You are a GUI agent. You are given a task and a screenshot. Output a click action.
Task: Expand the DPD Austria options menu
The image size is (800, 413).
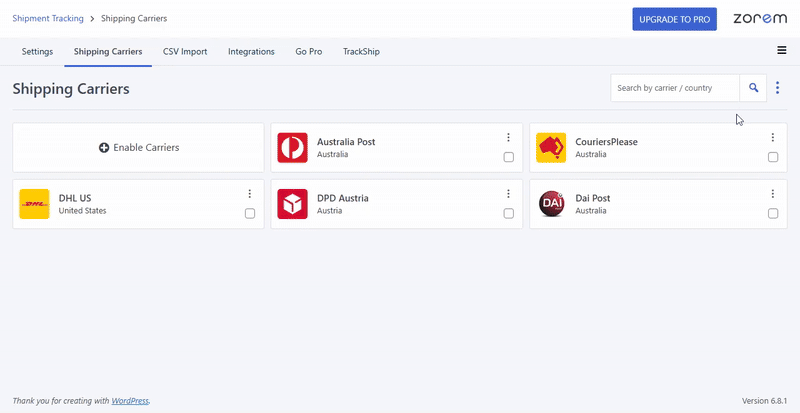509,194
